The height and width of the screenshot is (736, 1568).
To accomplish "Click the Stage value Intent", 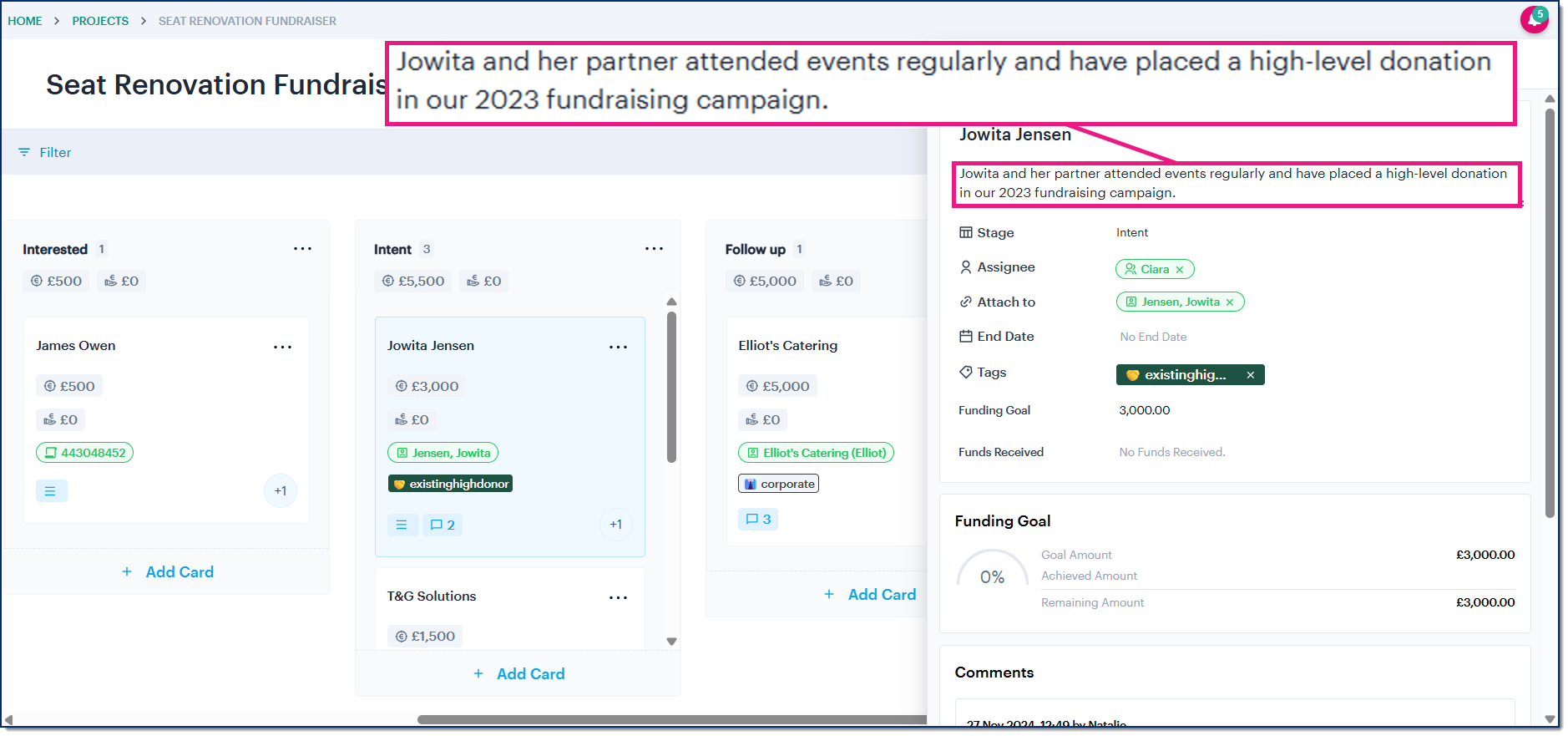I will (x=1132, y=232).
